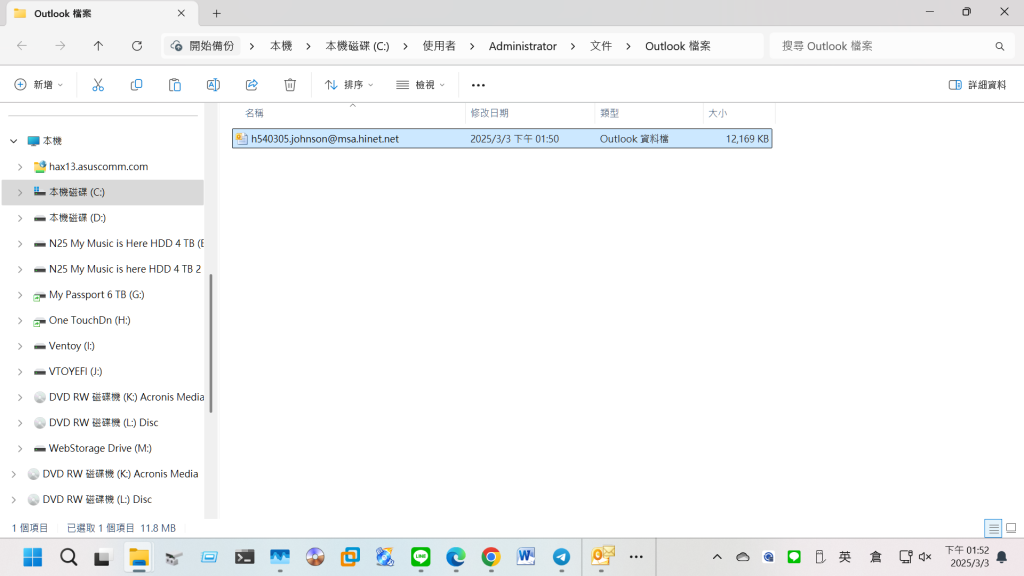
Task: Open the See more ellipsis menu
Action: pyautogui.click(x=478, y=85)
